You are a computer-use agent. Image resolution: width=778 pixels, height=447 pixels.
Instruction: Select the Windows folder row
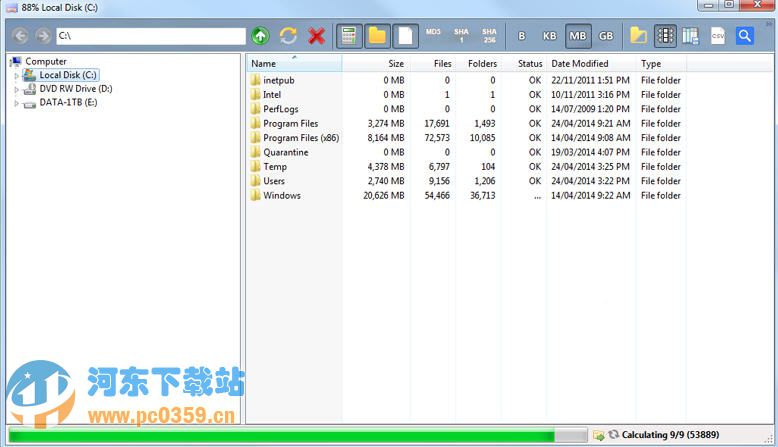pyautogui.click(x=466, y=195)
